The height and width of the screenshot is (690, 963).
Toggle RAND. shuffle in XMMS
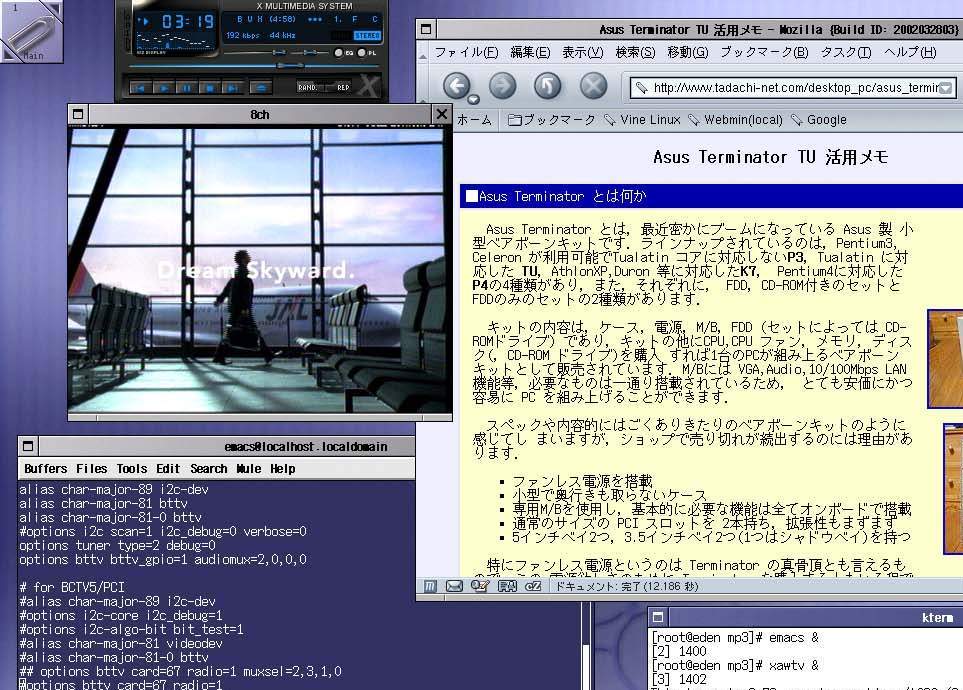coord(308,87)
